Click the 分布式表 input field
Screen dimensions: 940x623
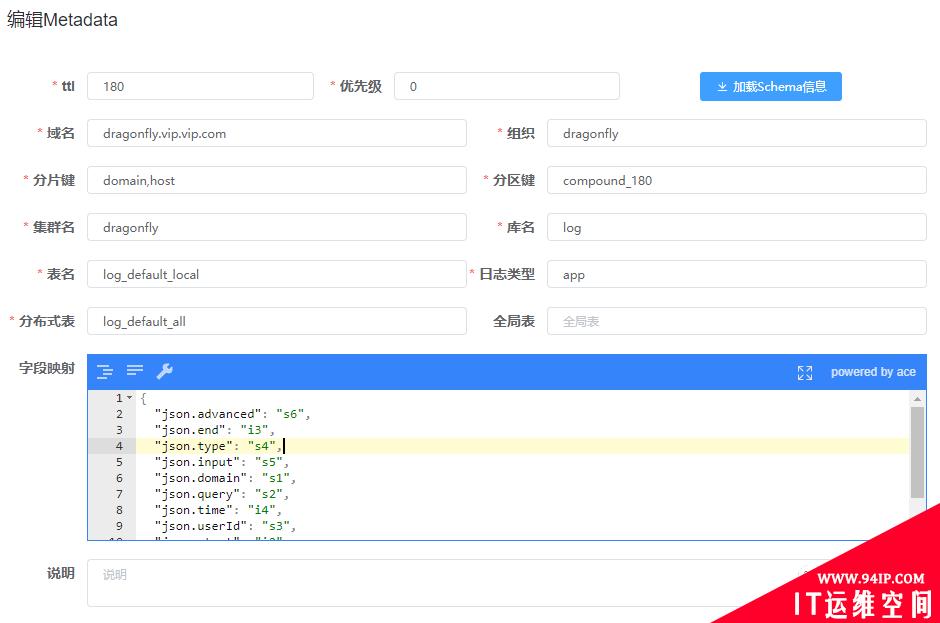coord(277,321)
